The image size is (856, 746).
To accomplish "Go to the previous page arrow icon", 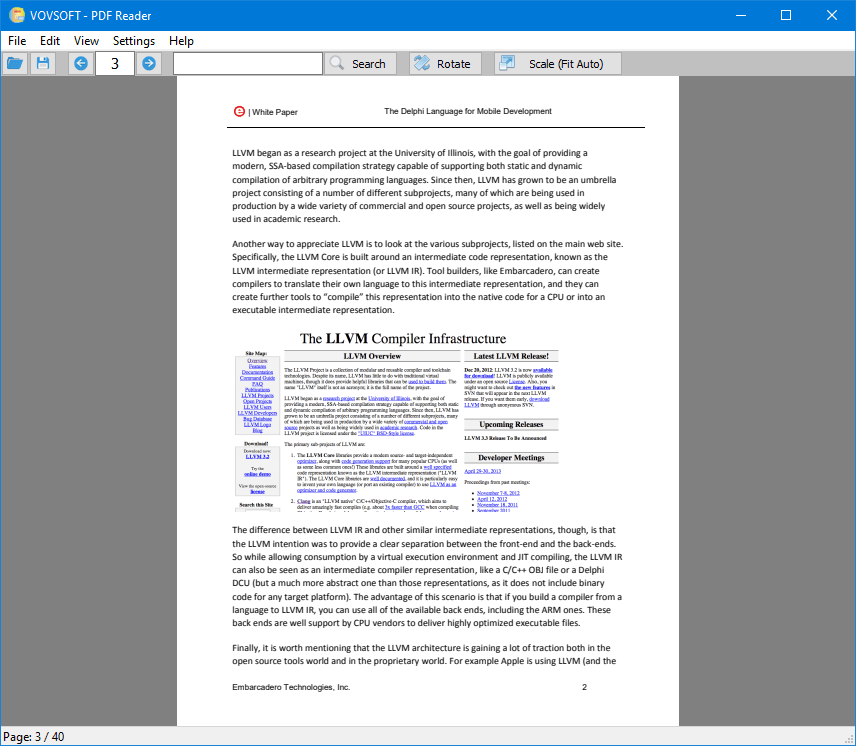I will point(80,62).
